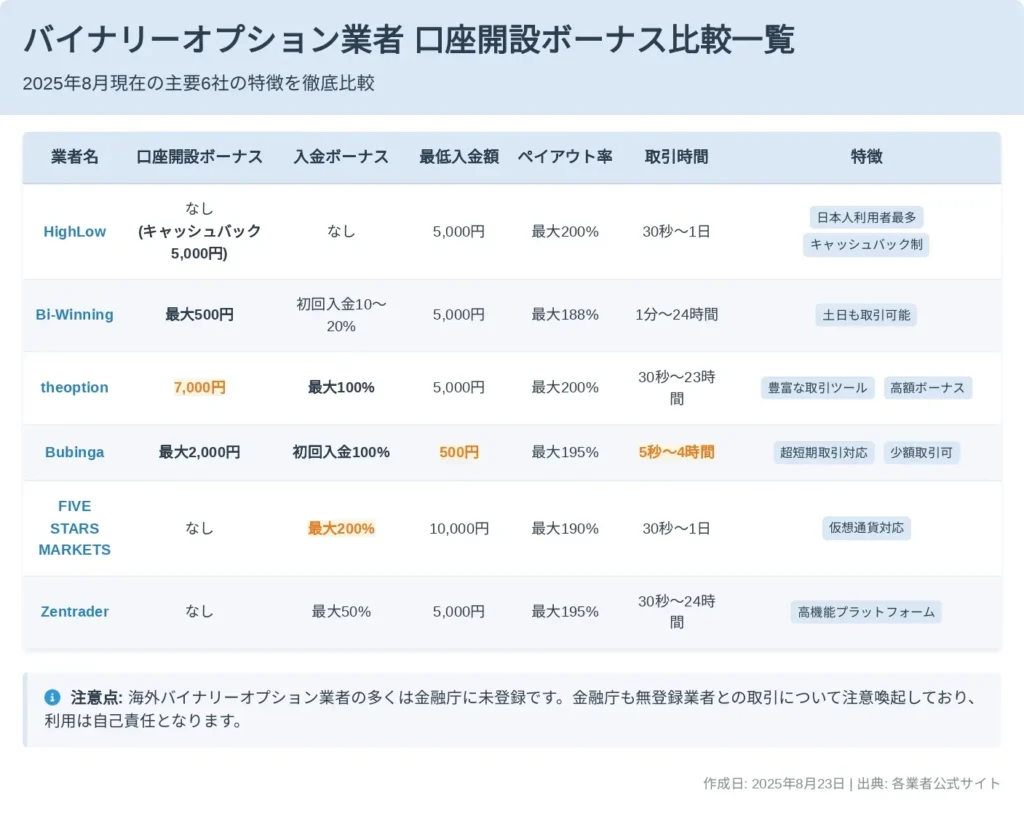Click the キャッシュバック 5,000円 cell for HighLow
The image size is (1024, 819).
click(x=199, y=242)
